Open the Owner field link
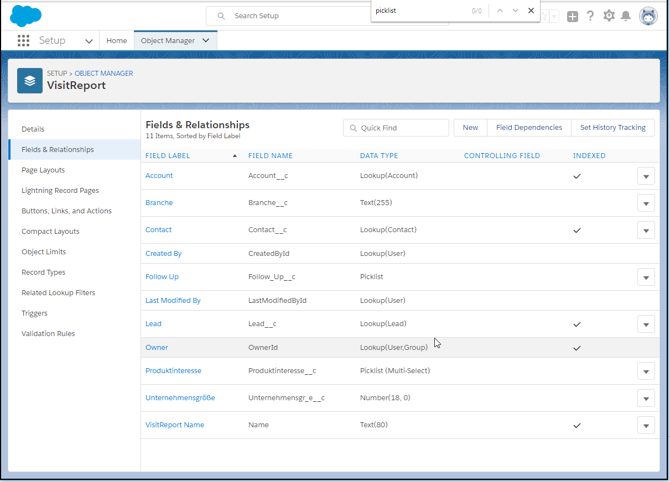 [x=156, y=348]
